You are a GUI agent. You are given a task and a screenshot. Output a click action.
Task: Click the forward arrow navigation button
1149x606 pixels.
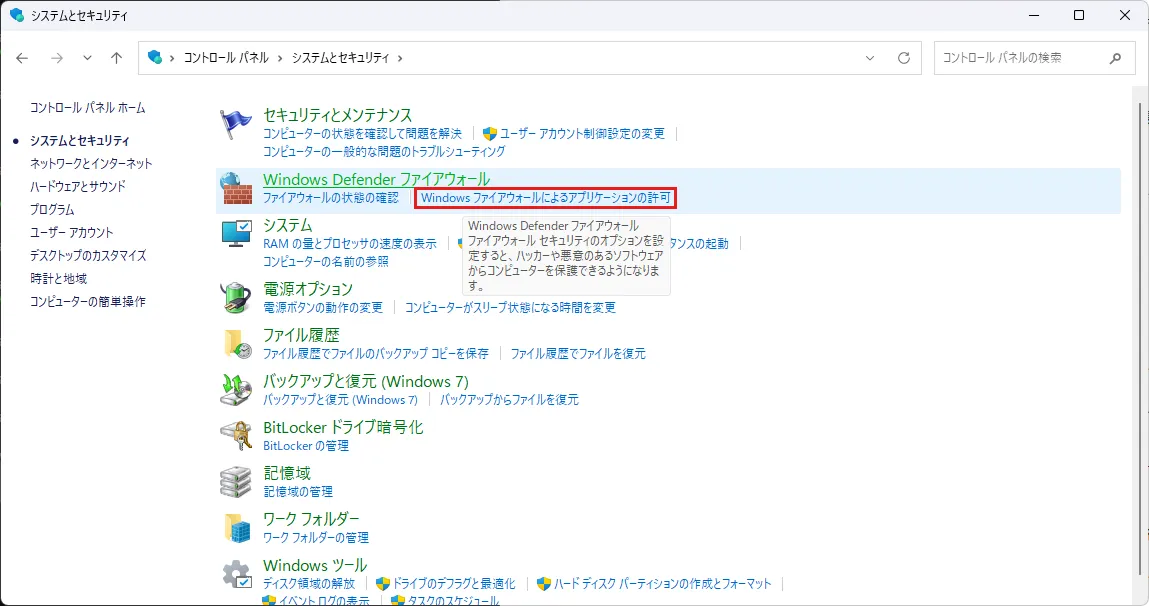56,58
